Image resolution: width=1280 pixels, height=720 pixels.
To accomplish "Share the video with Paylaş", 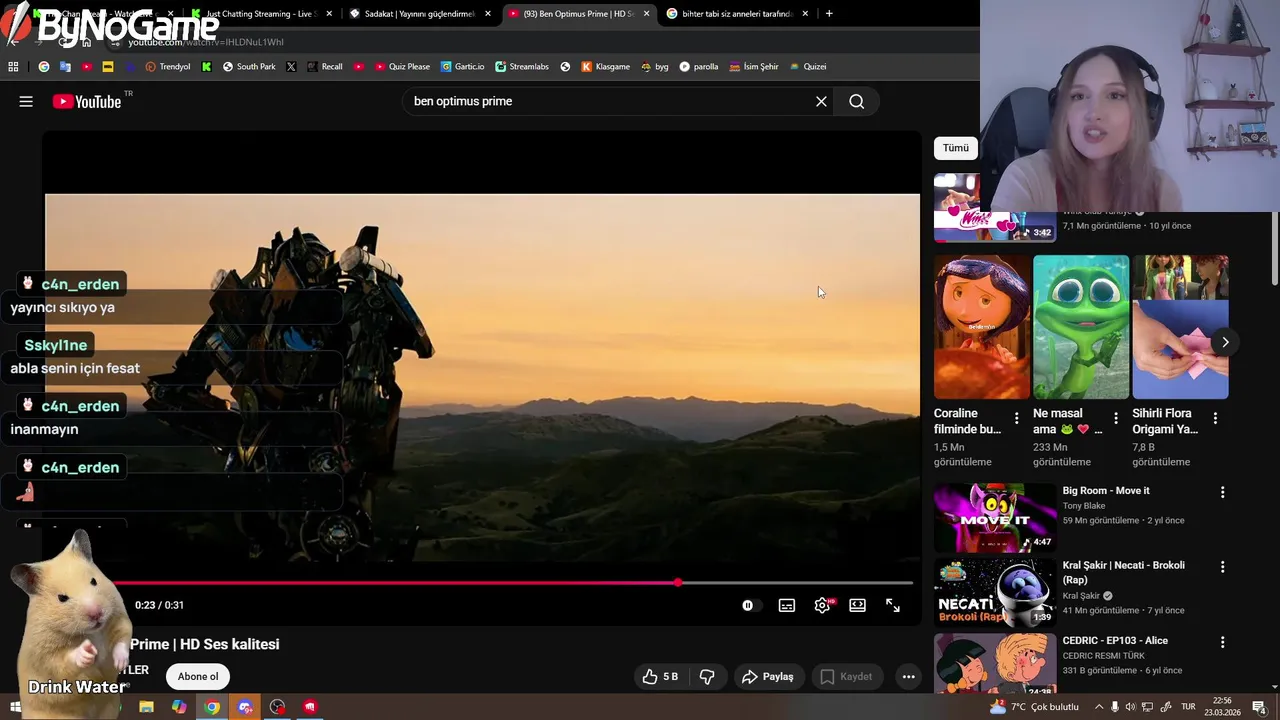I will (x=767, y=676).
